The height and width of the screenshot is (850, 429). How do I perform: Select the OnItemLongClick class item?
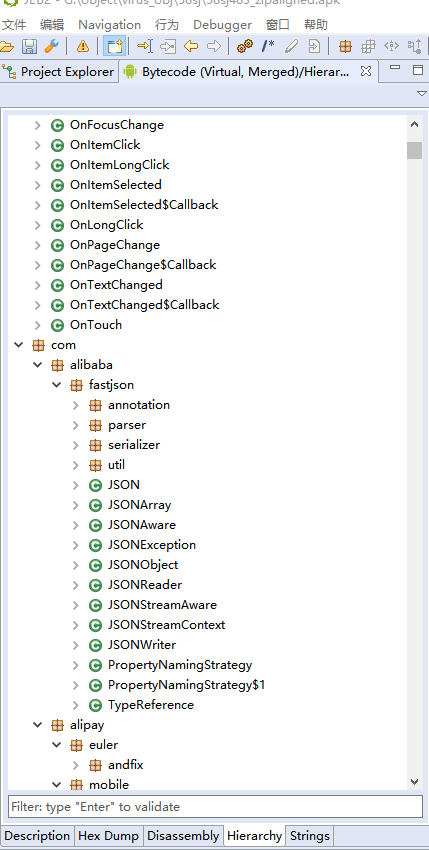(x=119, y=165)
